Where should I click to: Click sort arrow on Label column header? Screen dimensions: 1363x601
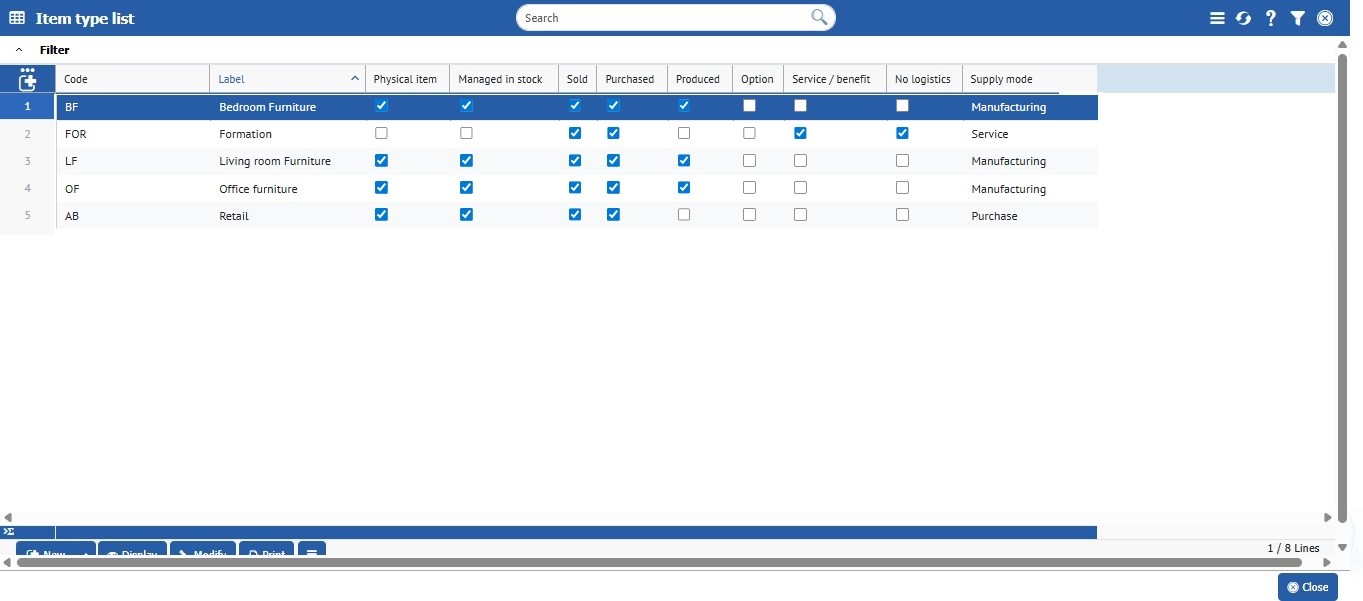pos(355,79)
